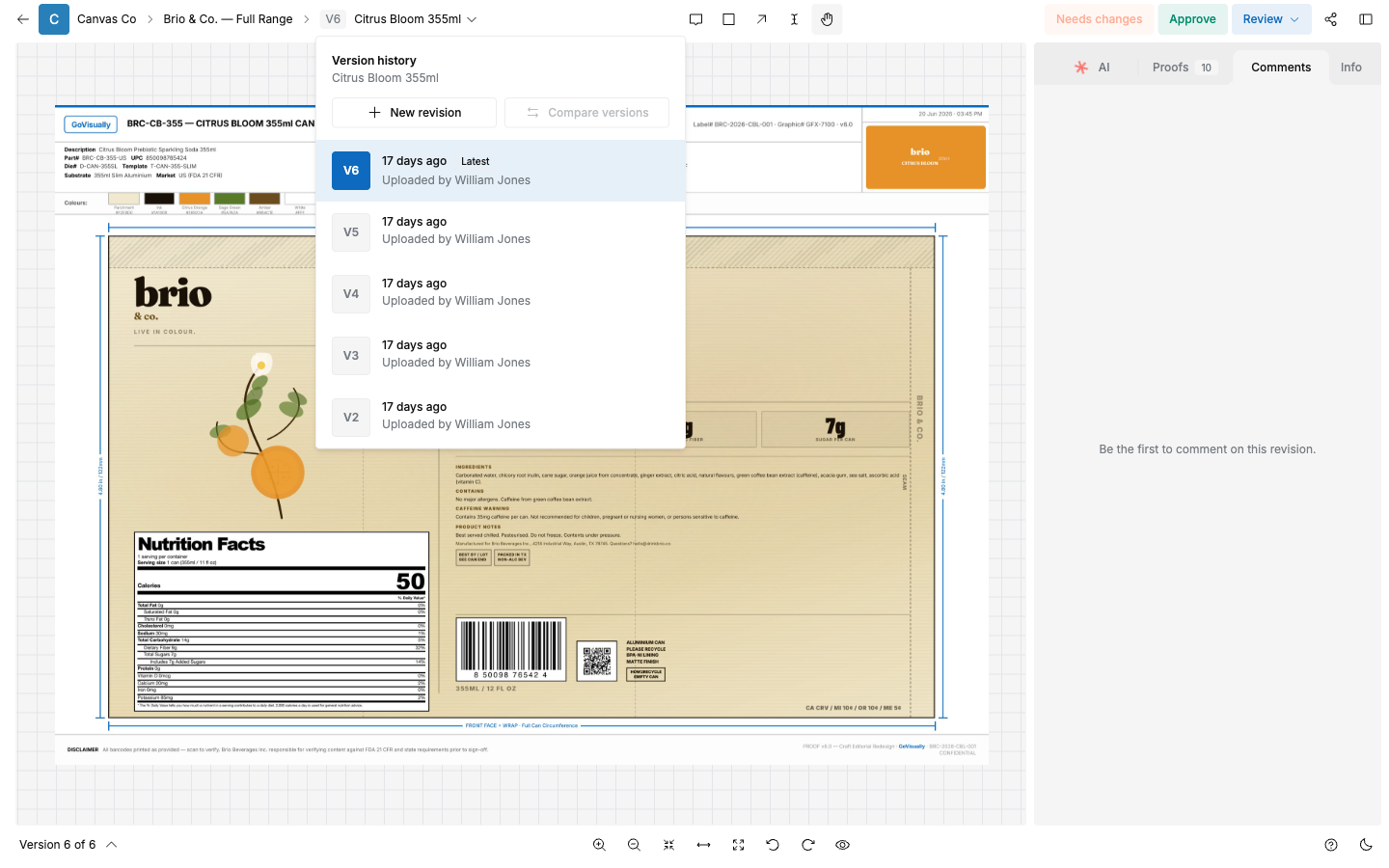This screenshot has height=868, width=1389.
Task: Click the Compare versions button
Action: tap(586, 113)
